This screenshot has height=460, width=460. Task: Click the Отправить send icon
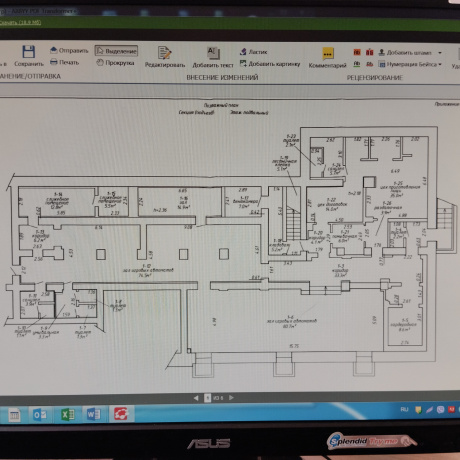pos(54,50)
